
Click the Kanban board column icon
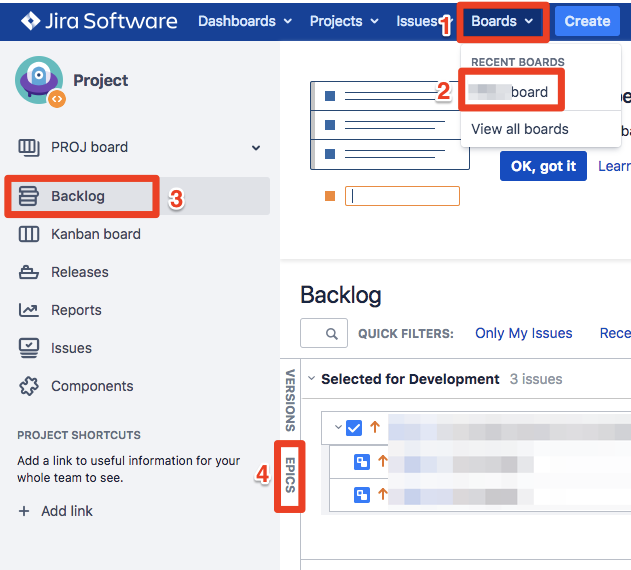29,234
